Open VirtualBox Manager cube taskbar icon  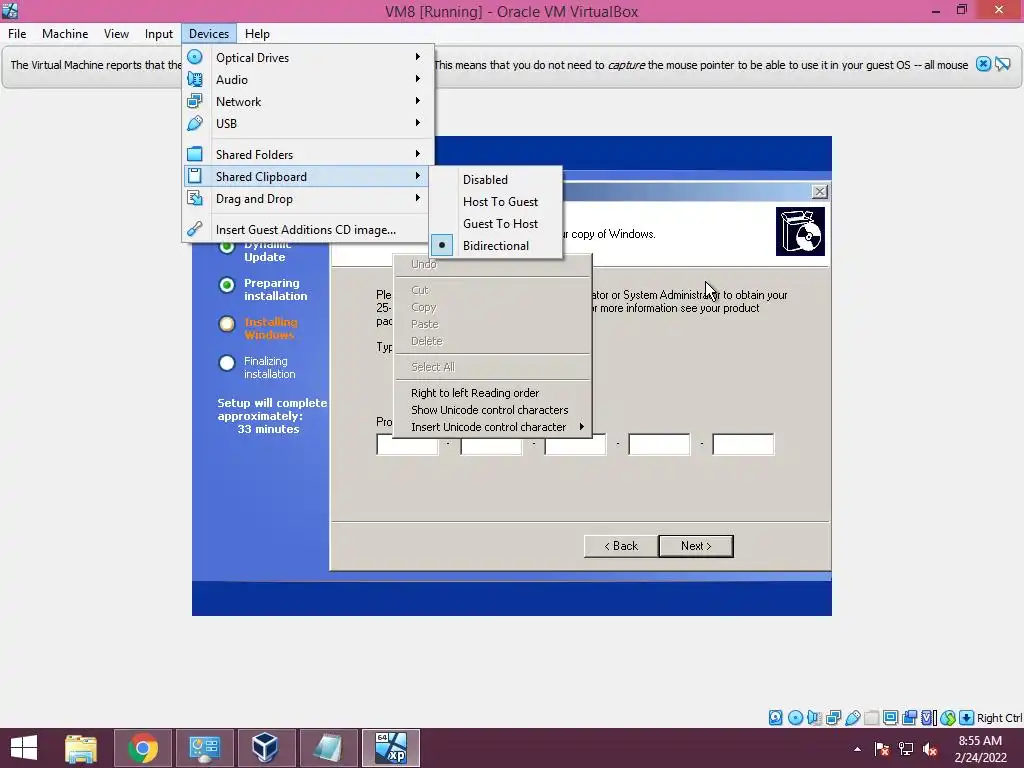(265, 748)
